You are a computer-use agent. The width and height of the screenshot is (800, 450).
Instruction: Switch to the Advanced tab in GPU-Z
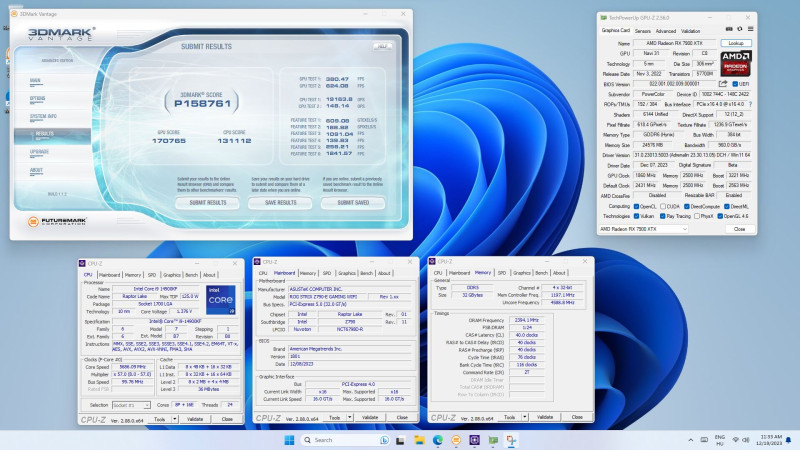tap(665, 31)
